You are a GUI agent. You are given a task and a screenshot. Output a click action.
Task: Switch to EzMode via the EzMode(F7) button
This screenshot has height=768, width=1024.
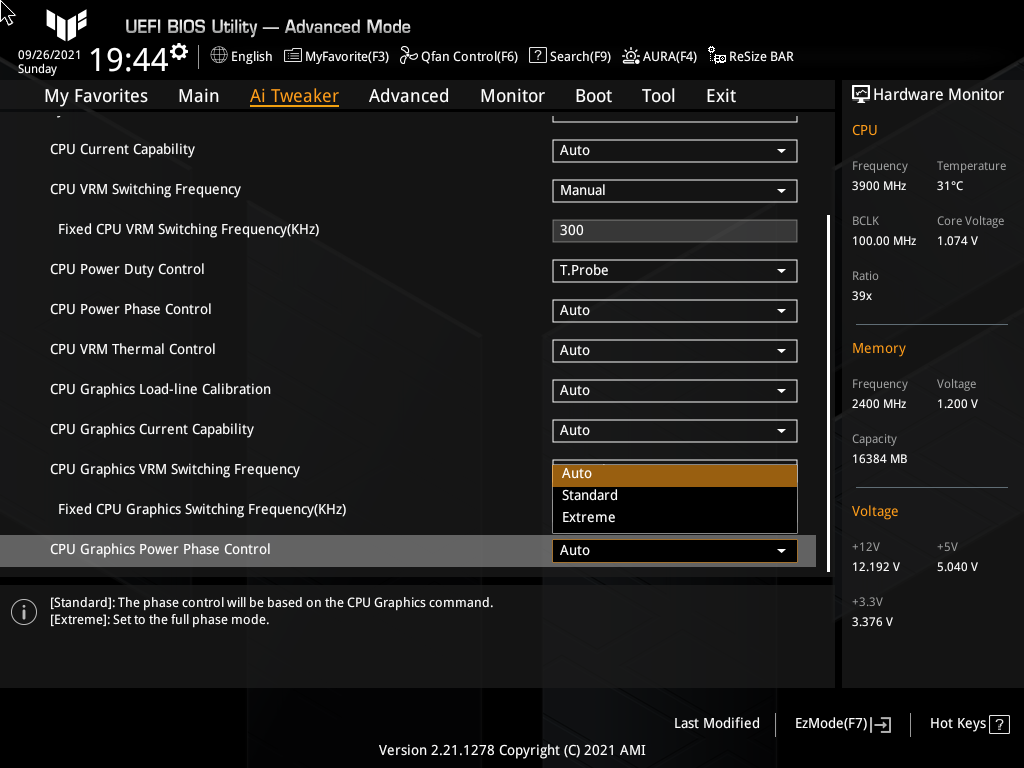point(841,723)
